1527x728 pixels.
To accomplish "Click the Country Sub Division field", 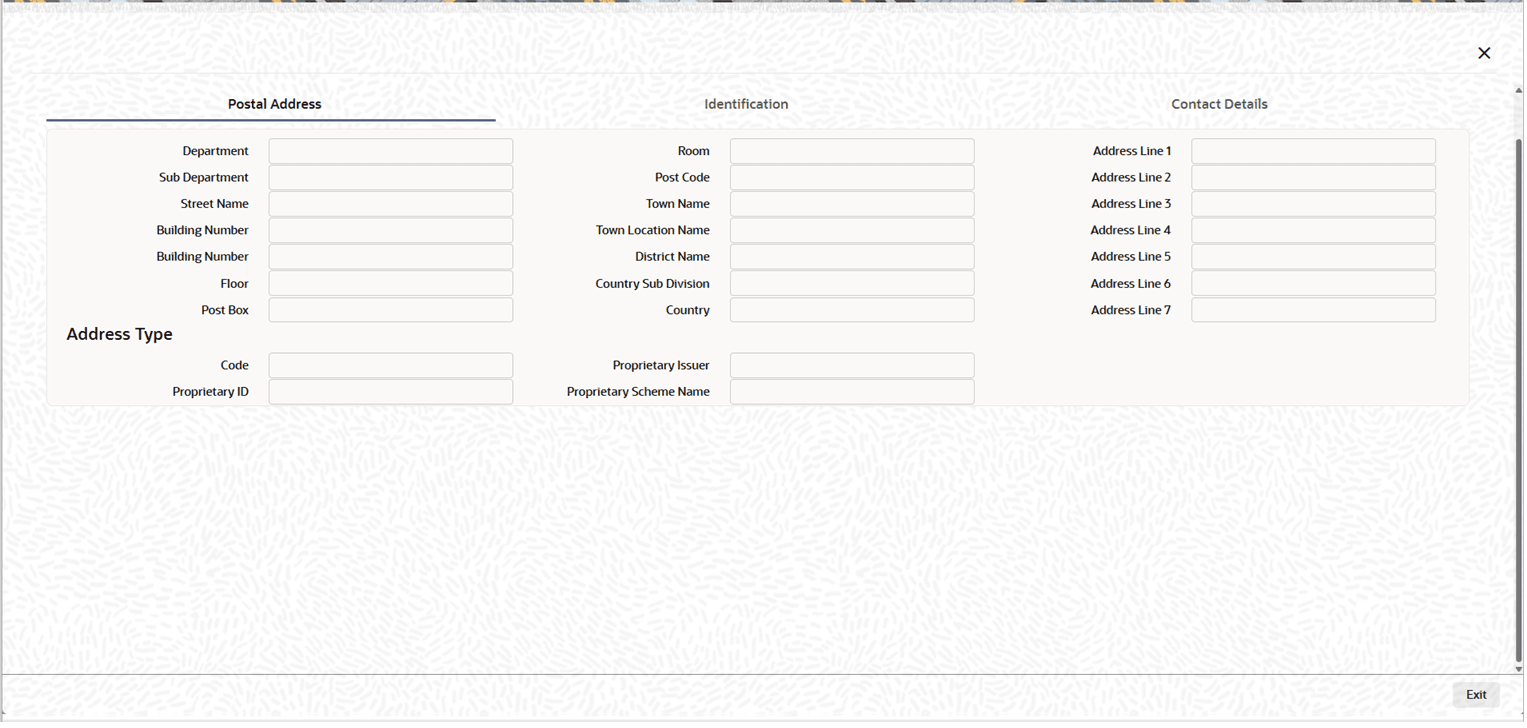I will click(x=852, y=283).
